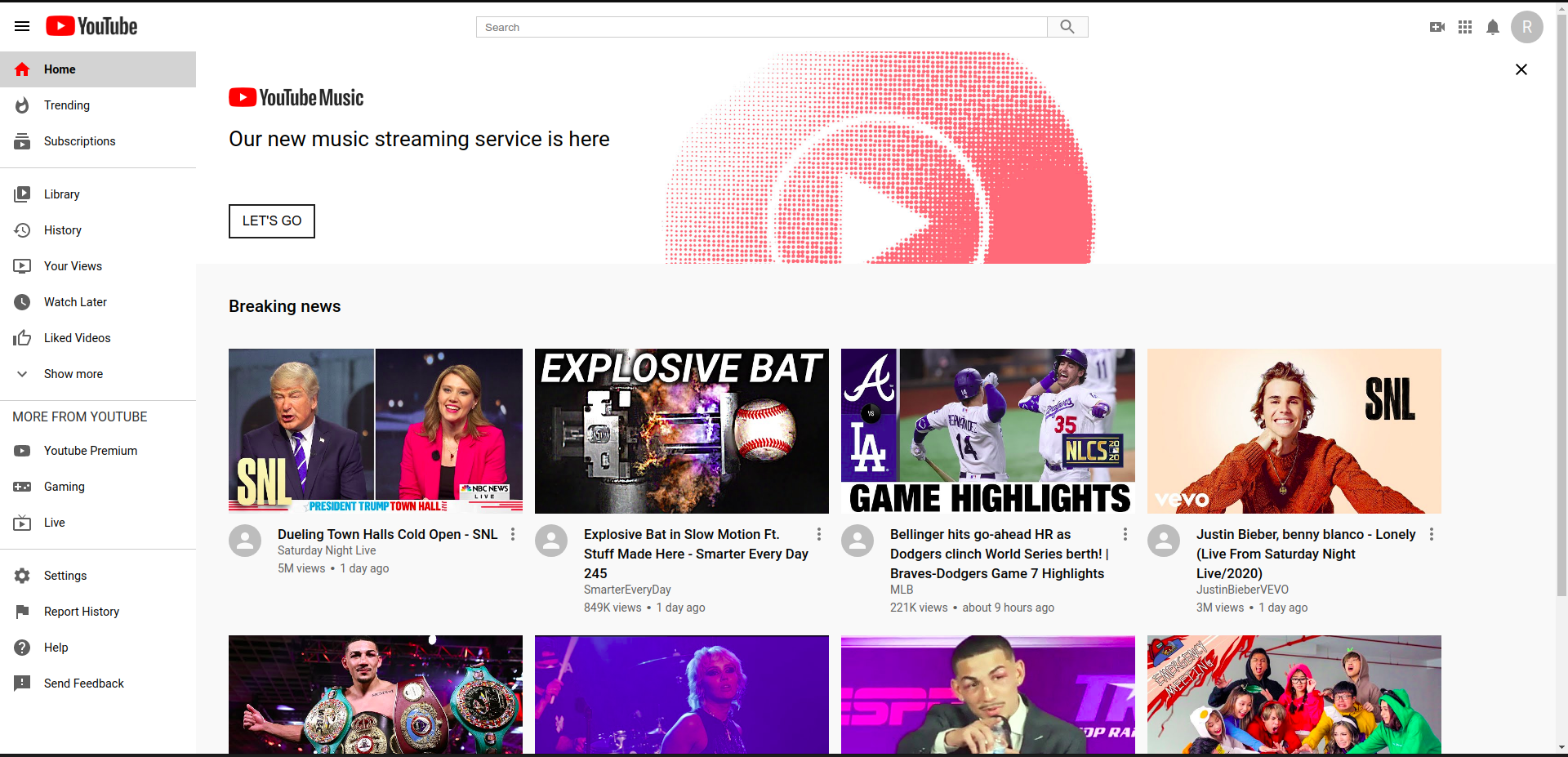
Task: Dismiss the YouTube Music banner
Action: 1521,69
